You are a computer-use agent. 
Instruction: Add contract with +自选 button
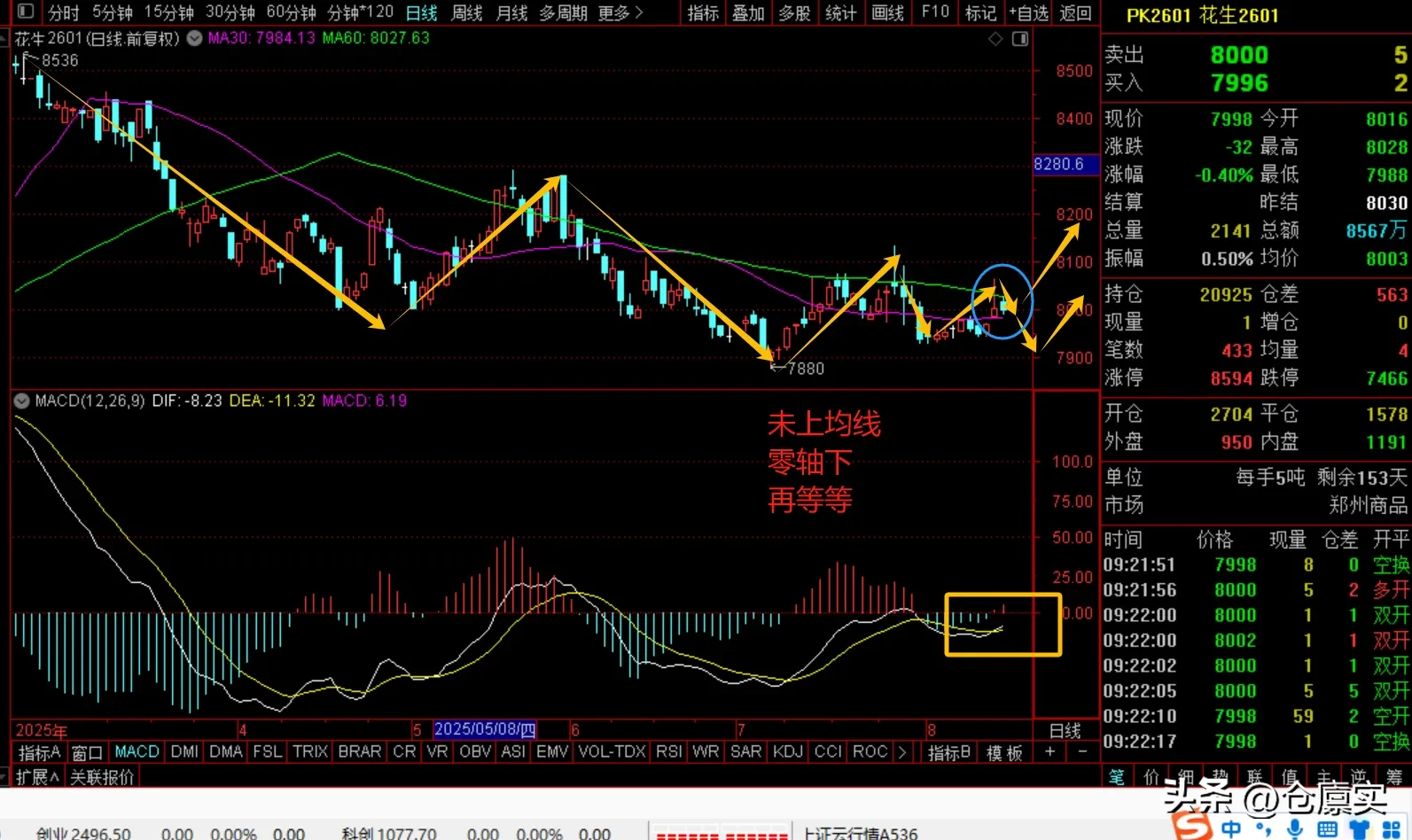1028,12
